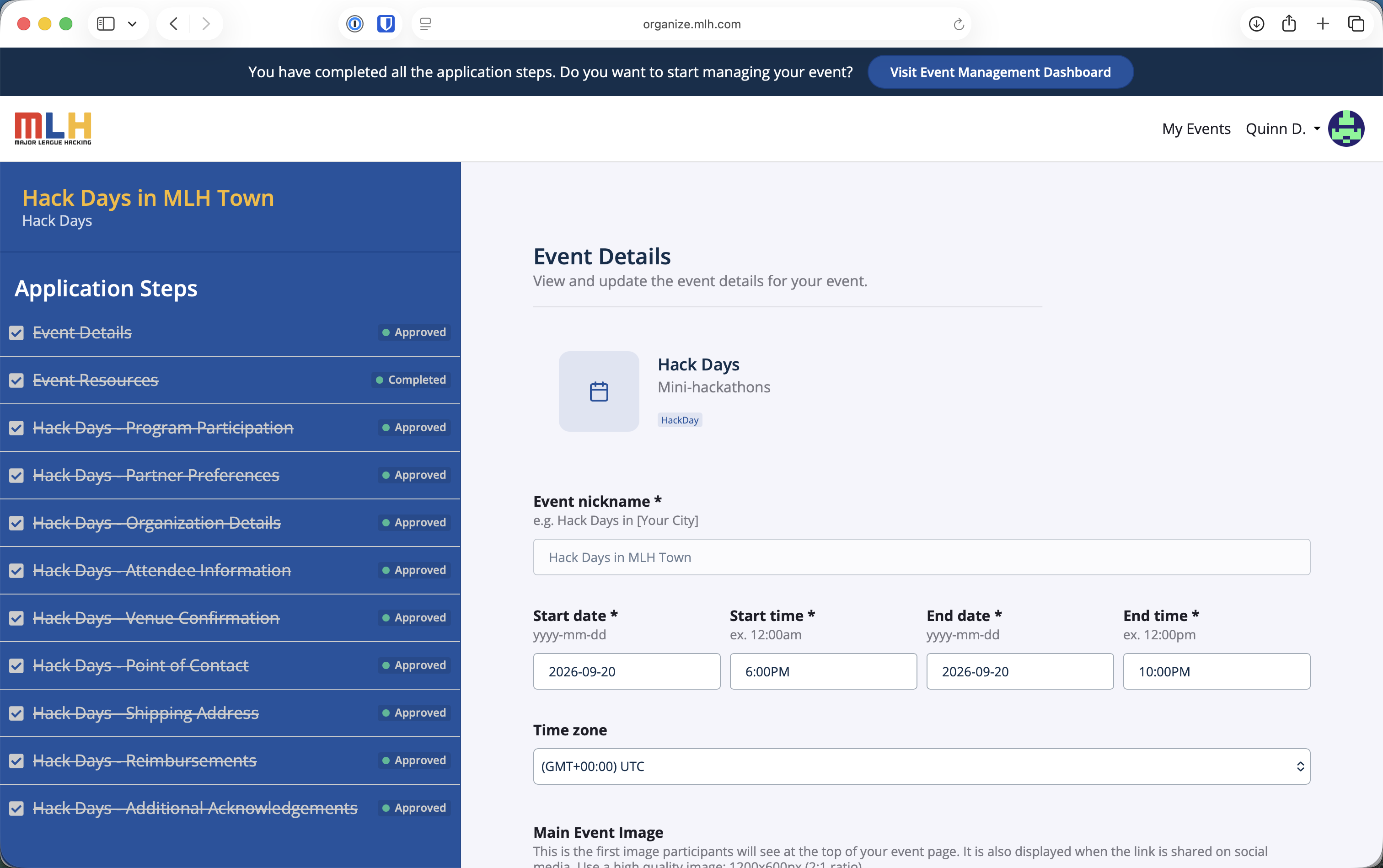This screenshot has height=868, width=1383.
Task: Toggle the Reimbursements step checkbox
Action: click(x=16, y=761)
